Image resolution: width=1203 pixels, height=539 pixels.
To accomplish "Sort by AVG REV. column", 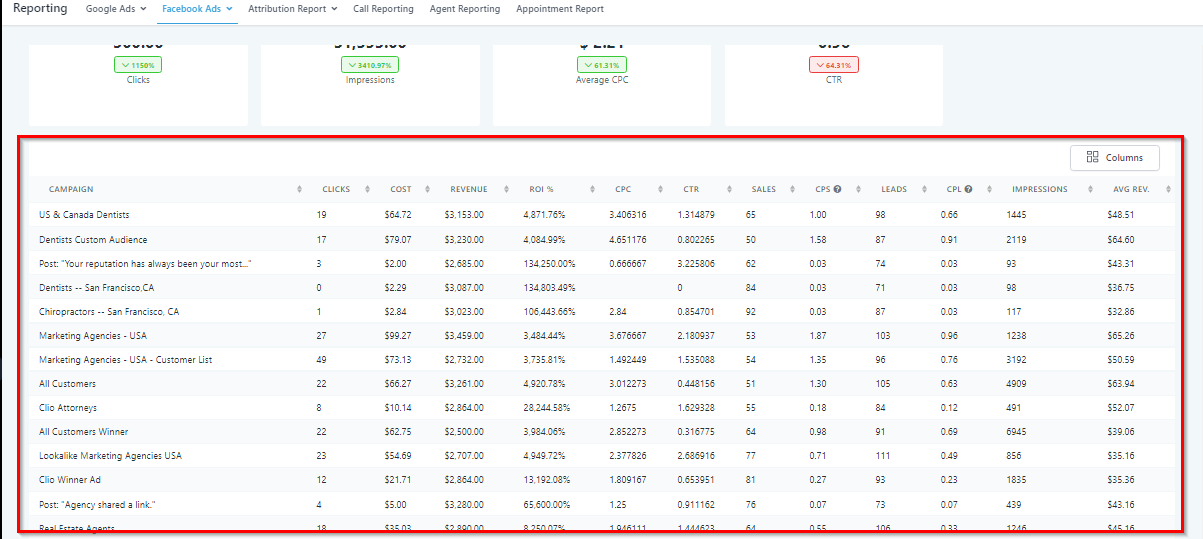I will click(x=1163, y=190).
